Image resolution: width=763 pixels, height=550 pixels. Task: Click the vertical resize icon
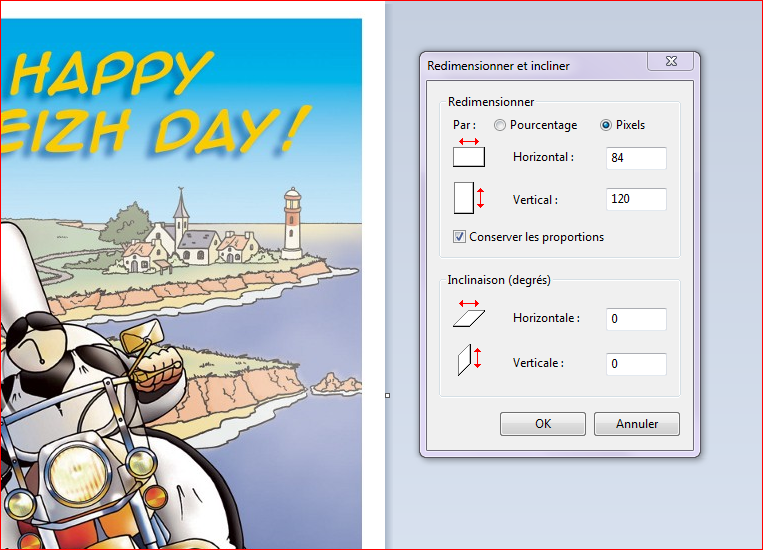469,198
